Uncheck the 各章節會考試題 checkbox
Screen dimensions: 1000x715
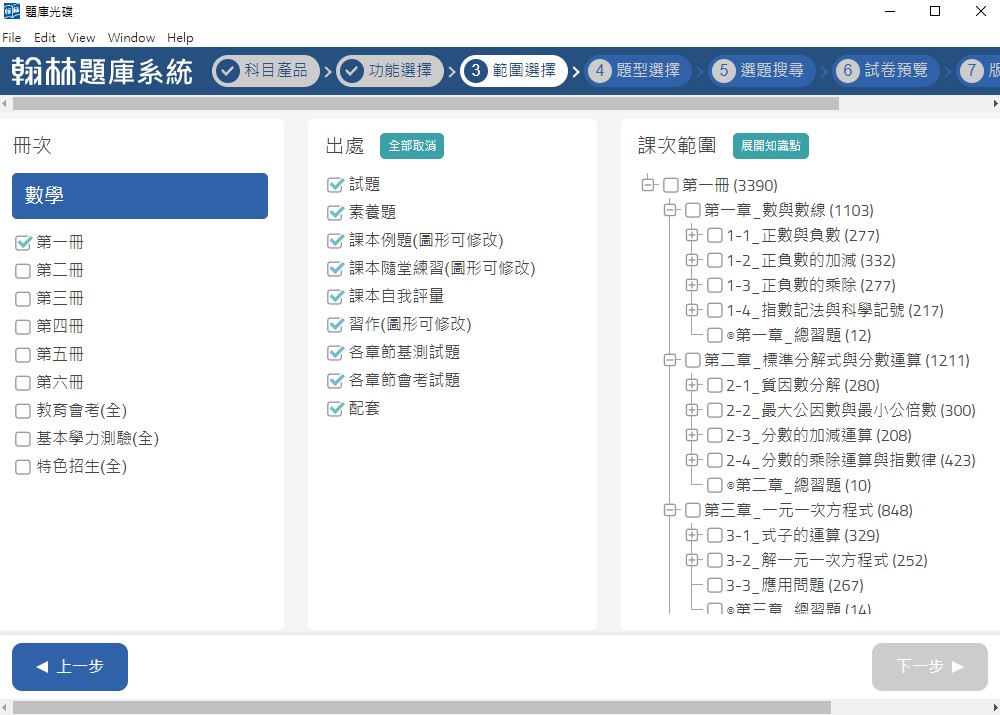(x=335, y=381)
